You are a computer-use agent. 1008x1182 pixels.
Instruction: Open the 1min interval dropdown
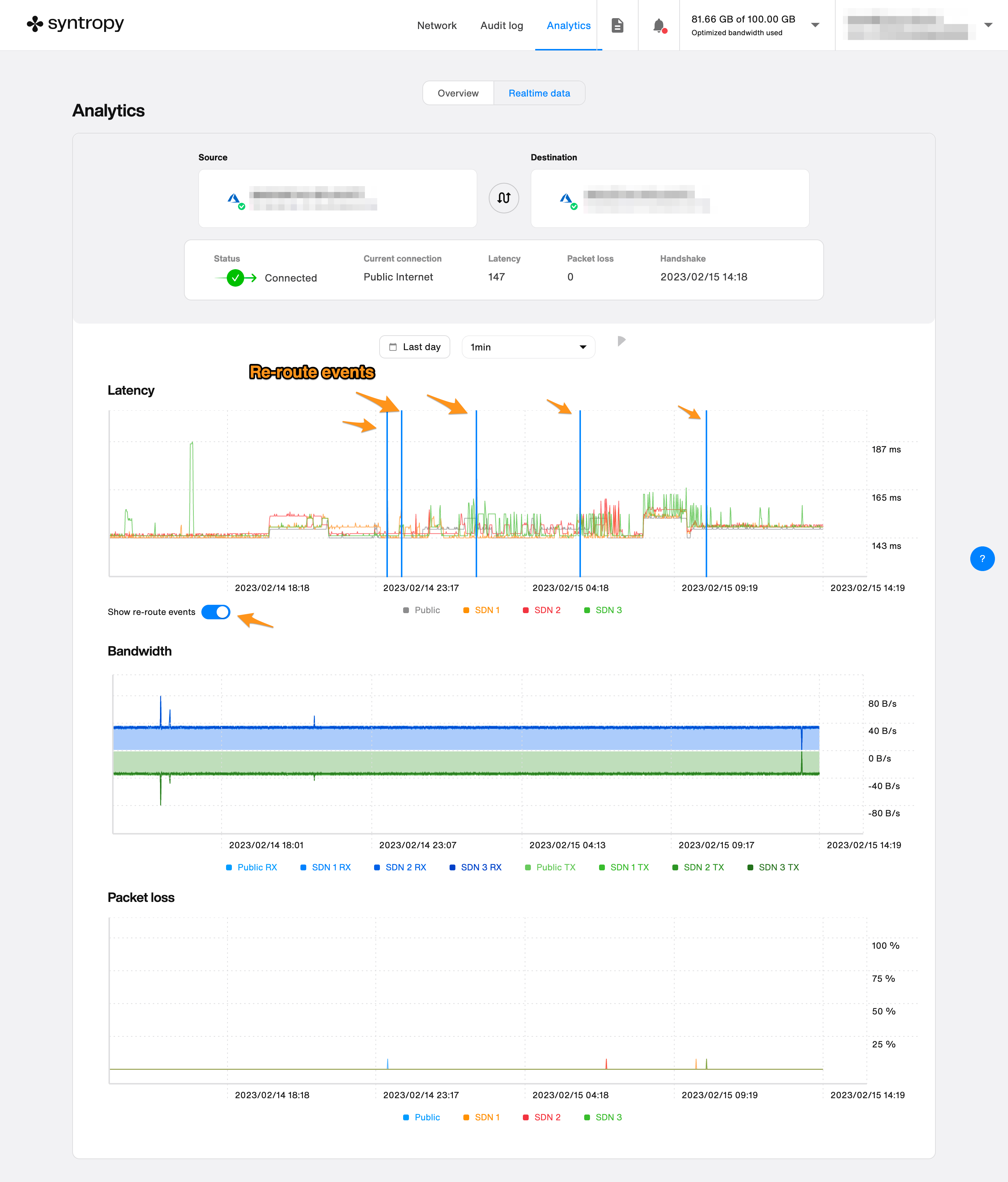click(528, 347)
